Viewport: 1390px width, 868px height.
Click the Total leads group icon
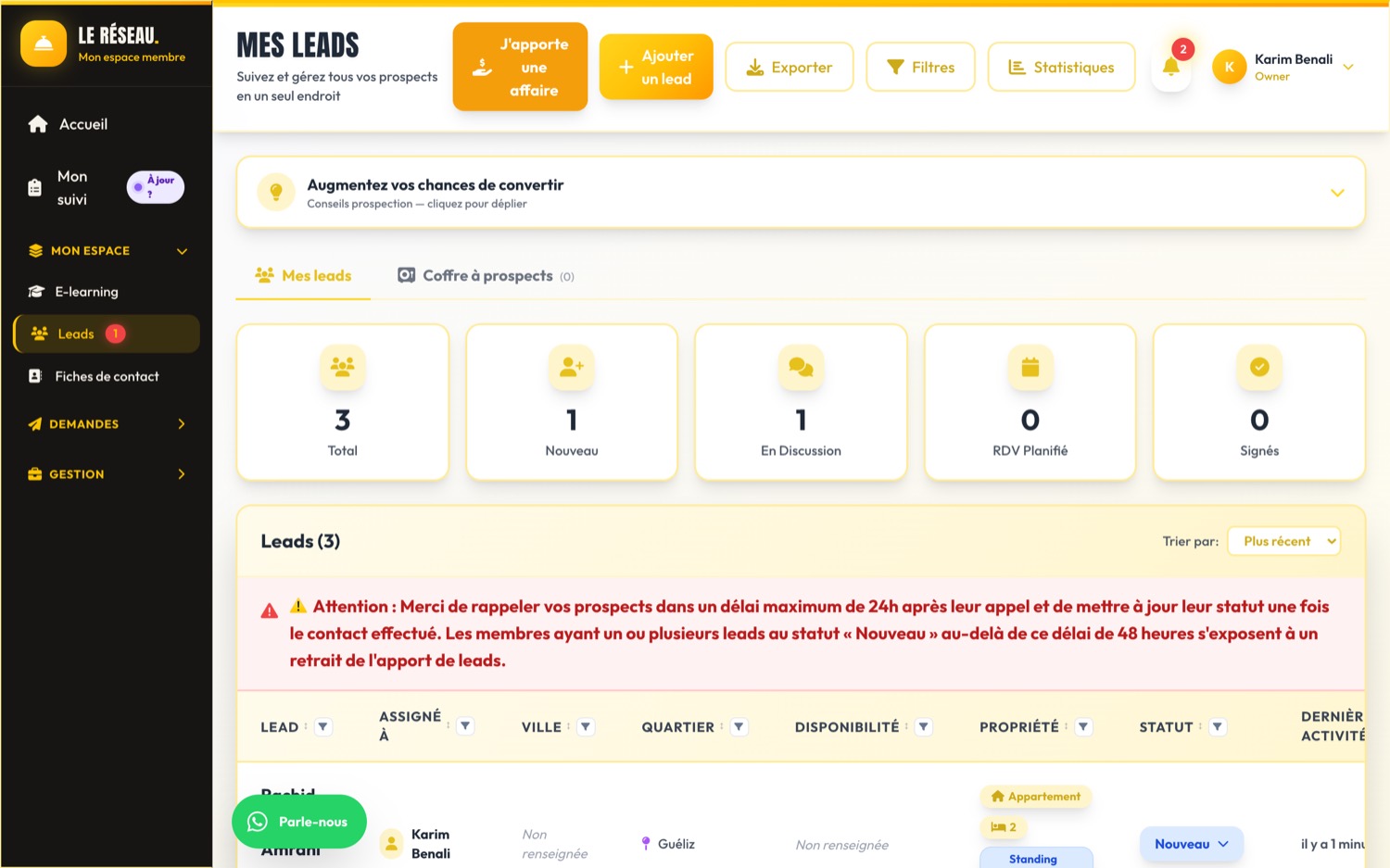(343, 367)
